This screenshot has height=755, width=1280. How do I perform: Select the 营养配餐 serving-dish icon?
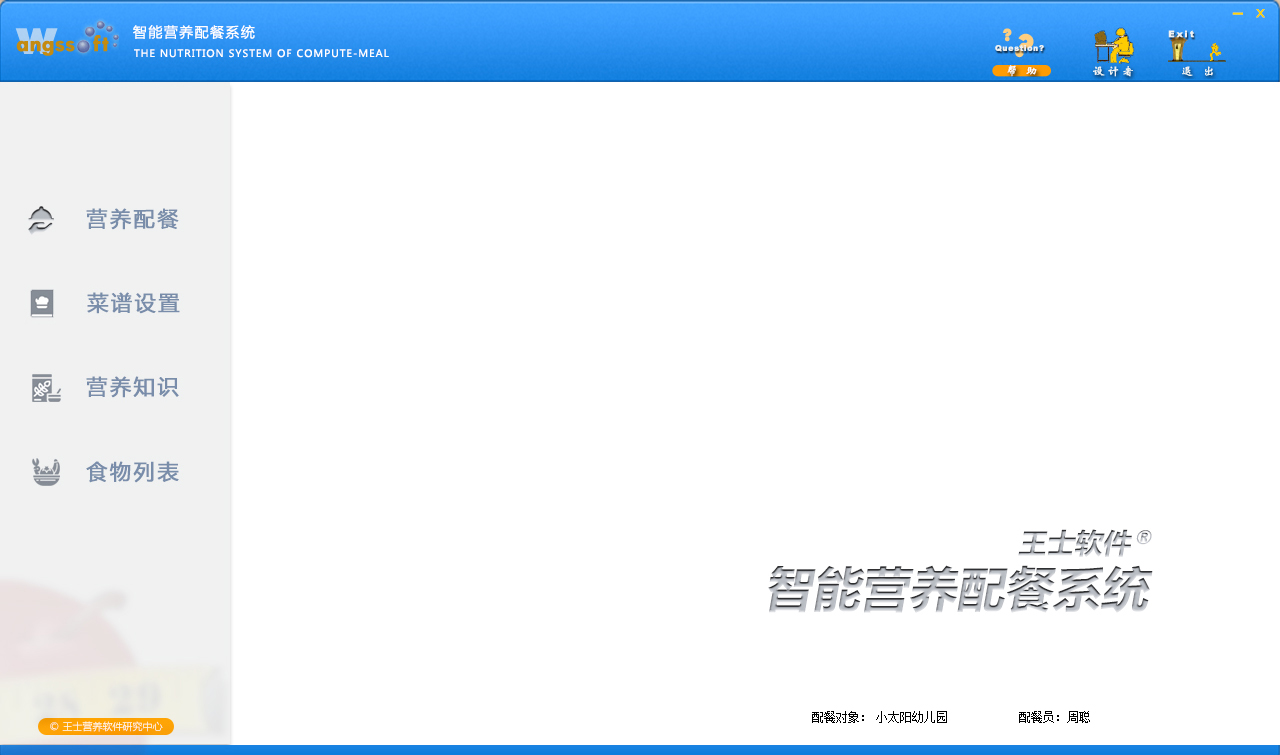[x=41, y=219]
